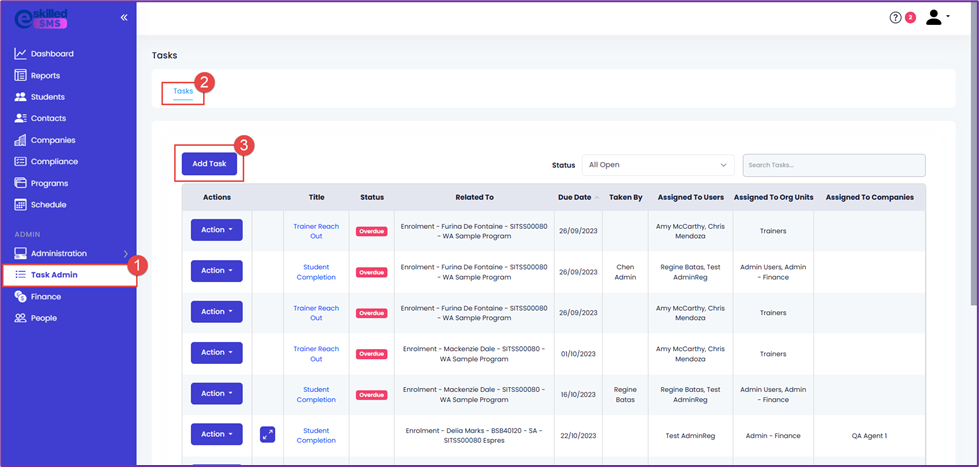This screenshot has height=467, width=979.
Task: Click Overdue badge in first row
Action: 371,231
